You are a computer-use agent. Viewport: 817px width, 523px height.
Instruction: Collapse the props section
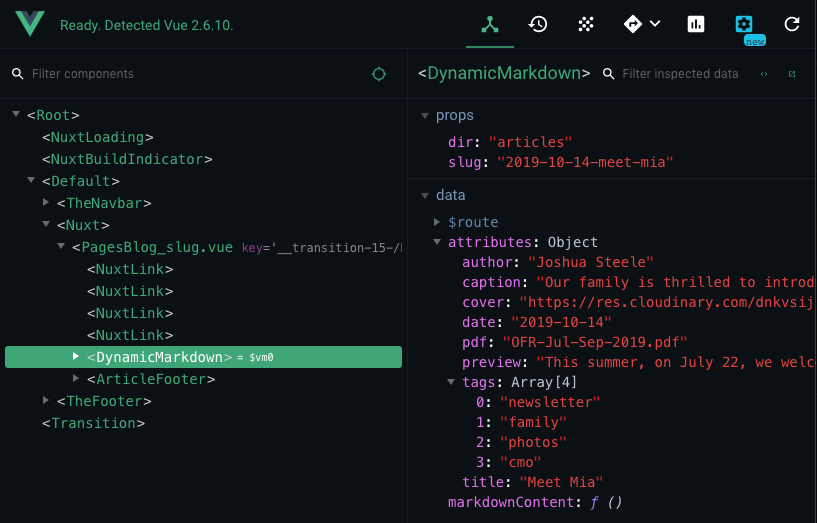pyautogui.click(x=425, y=116)
